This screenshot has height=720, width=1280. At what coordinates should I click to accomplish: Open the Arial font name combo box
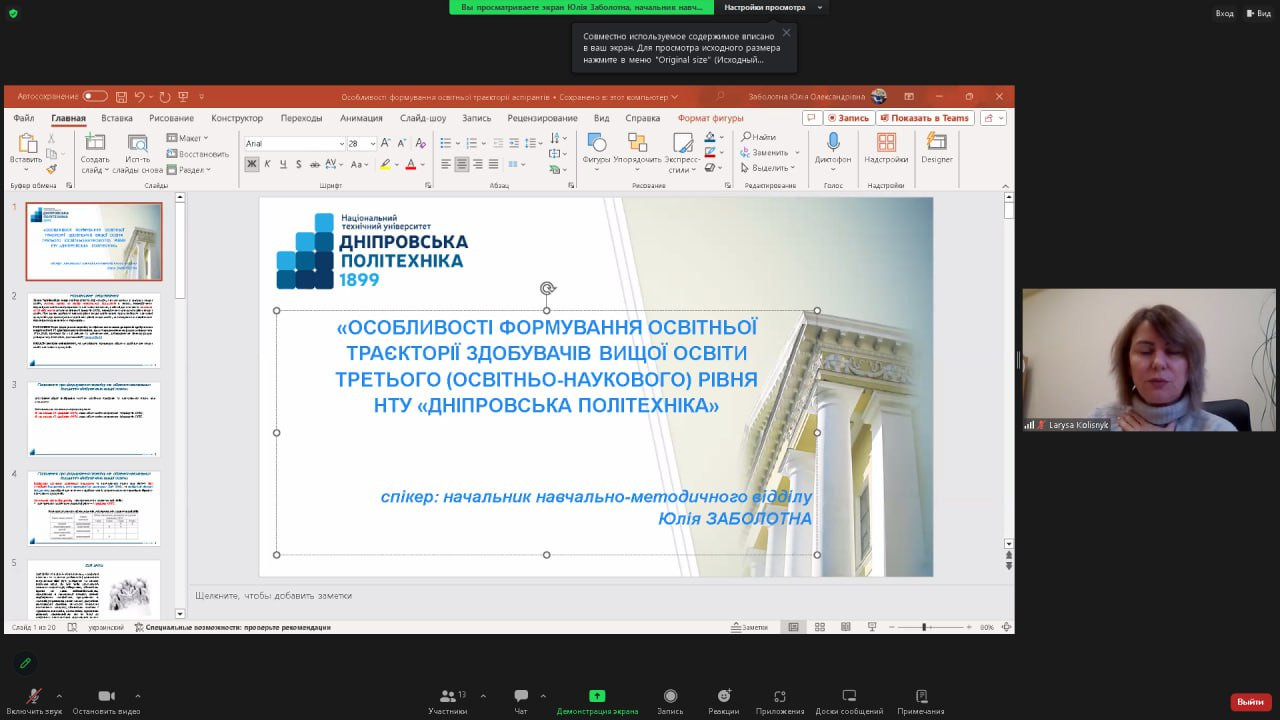click(294, 144)
